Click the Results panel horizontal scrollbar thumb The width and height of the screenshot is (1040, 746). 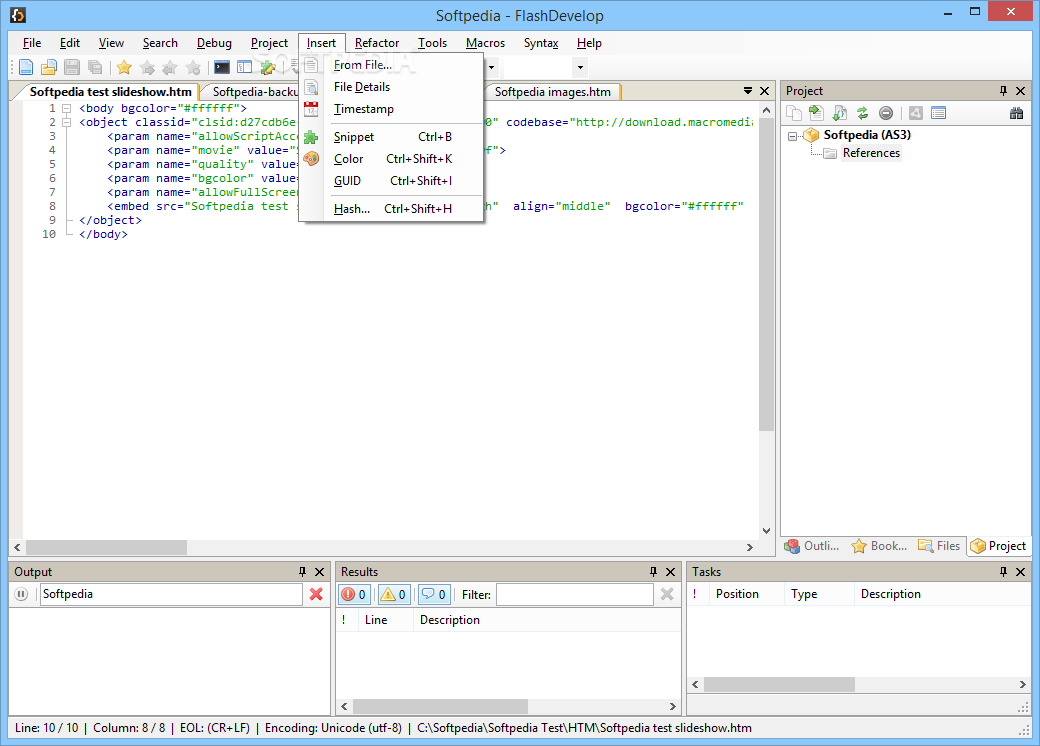coord(440,706)
